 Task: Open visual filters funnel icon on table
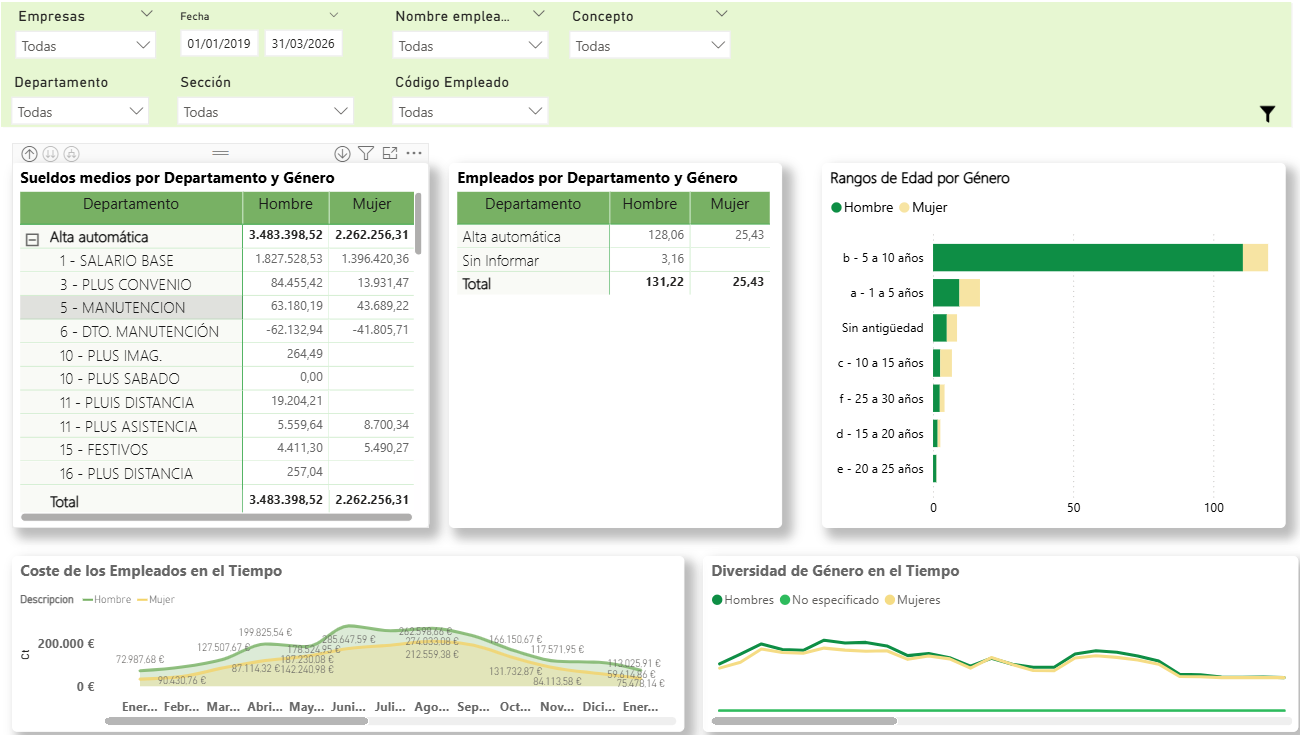pyautogui.click(x=366, y=154)
